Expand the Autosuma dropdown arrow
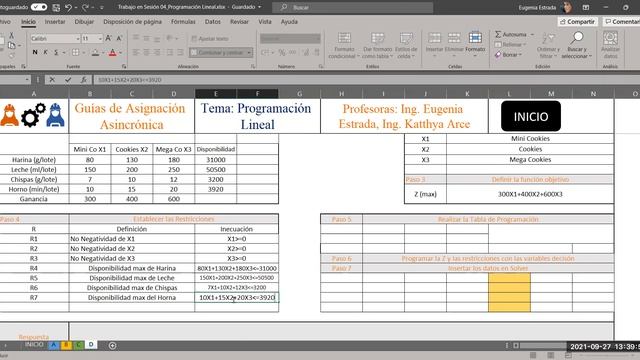This screenshot has width=640, height=360. point(532,34)
